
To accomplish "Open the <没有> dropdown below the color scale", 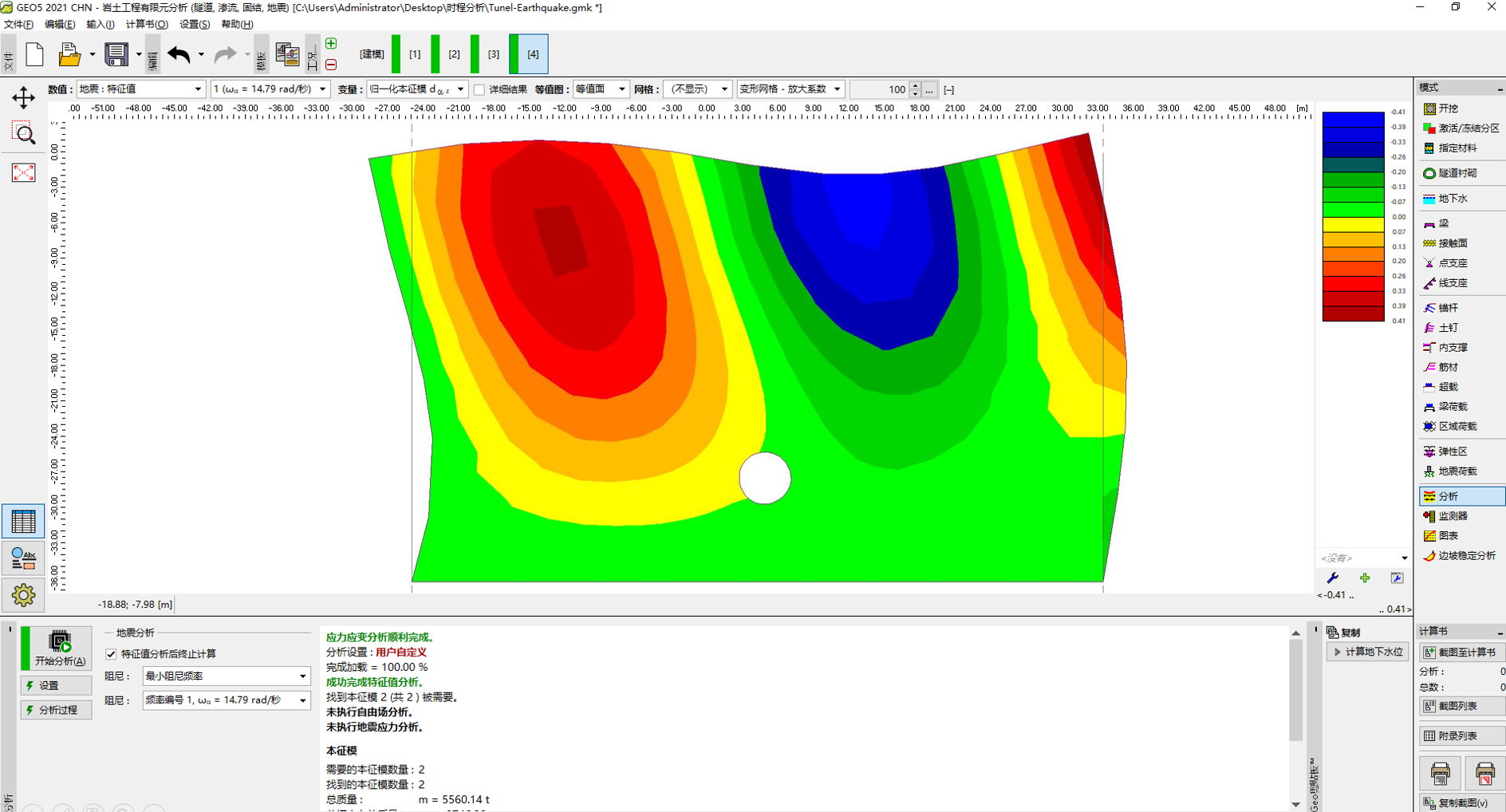I will [1363, 558].
